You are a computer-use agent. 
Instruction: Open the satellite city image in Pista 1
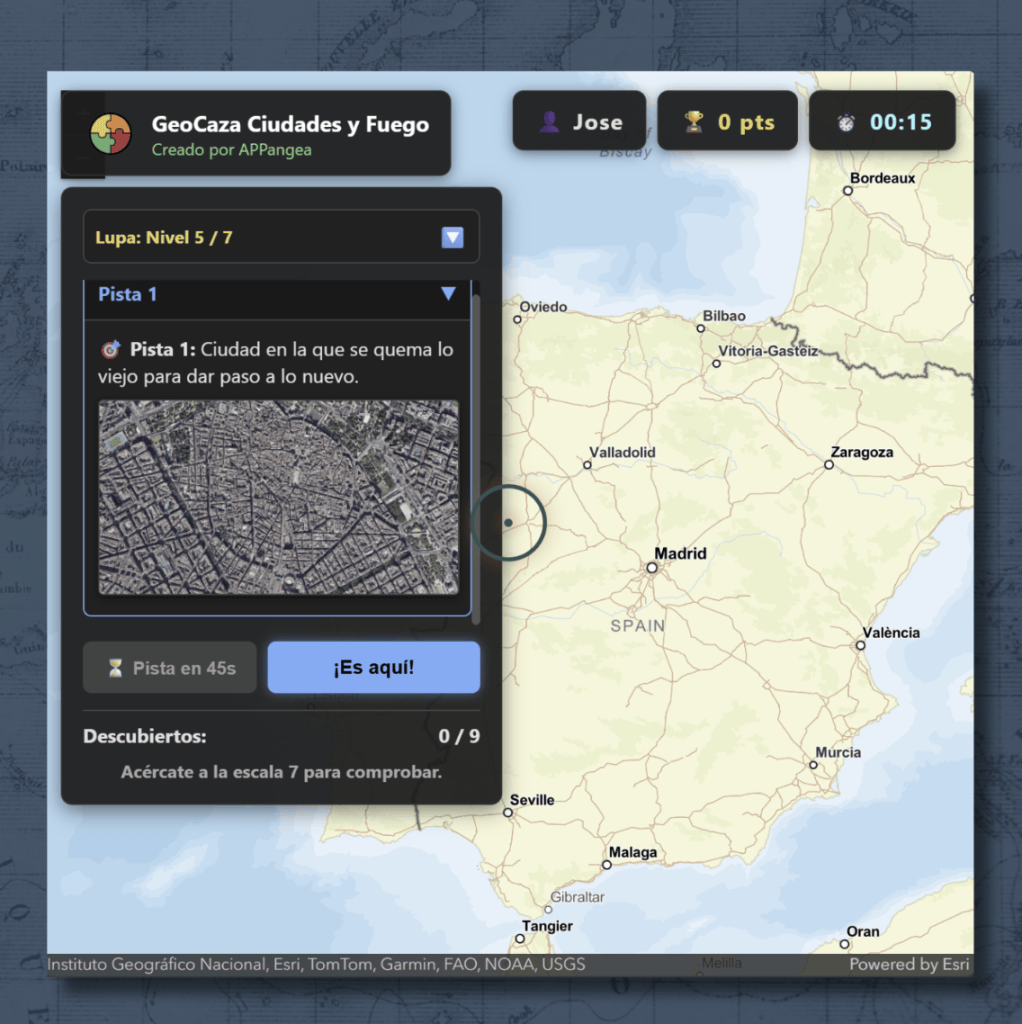(x=279, y=498)
